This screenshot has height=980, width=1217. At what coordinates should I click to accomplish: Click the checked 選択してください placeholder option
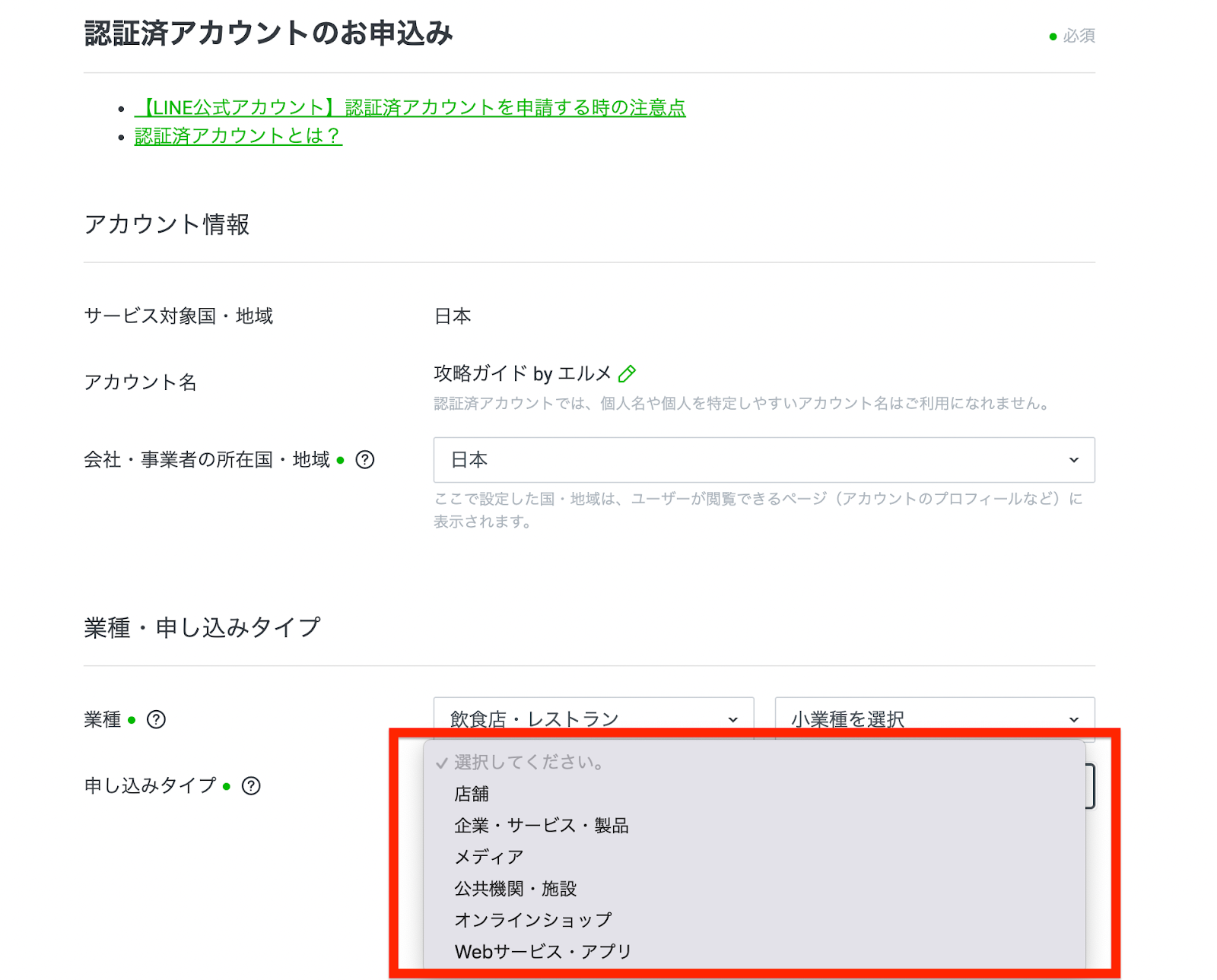click(x=529, y=763)
